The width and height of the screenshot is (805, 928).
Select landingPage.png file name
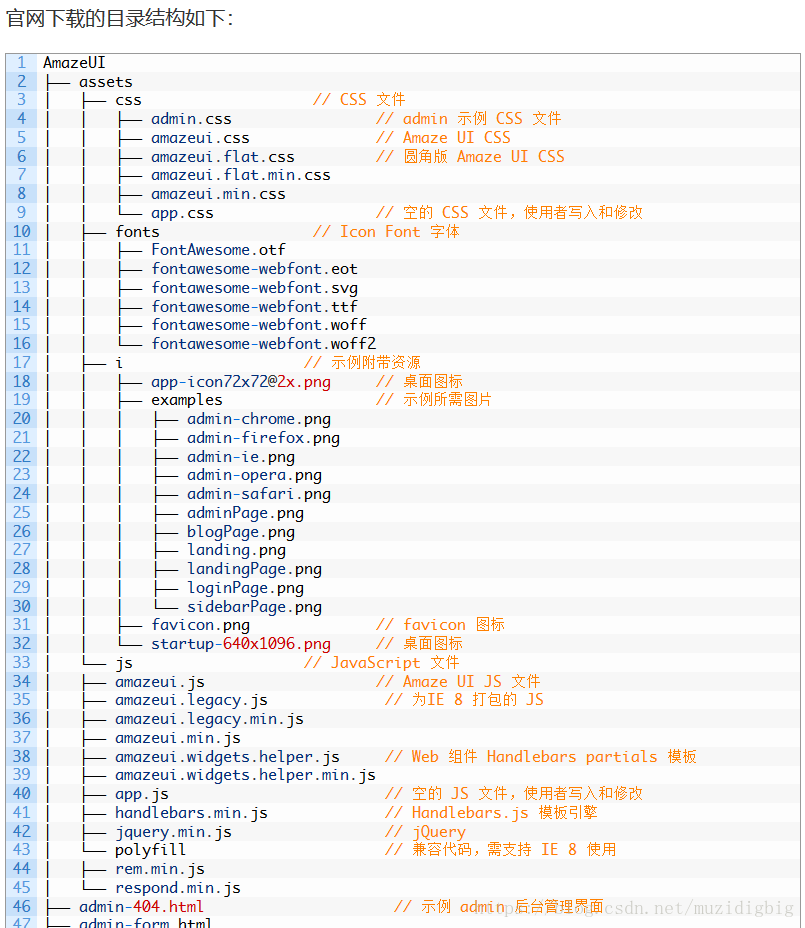(255, 569)
